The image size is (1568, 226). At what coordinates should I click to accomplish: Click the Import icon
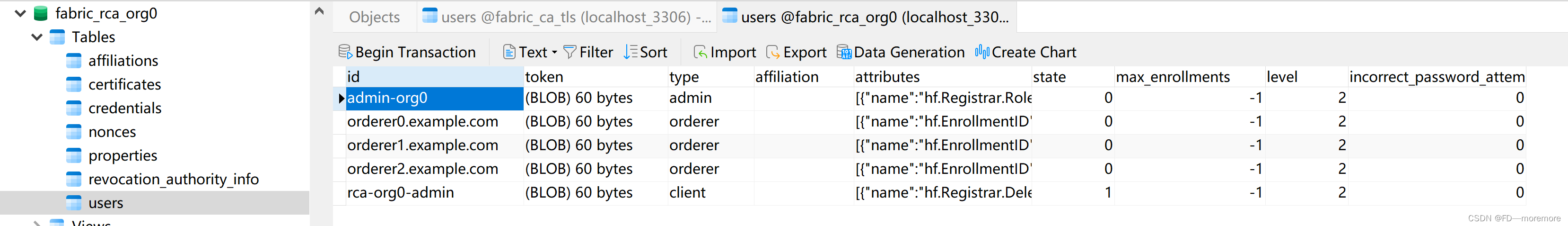pyautogui.click(x=700, y=53)
